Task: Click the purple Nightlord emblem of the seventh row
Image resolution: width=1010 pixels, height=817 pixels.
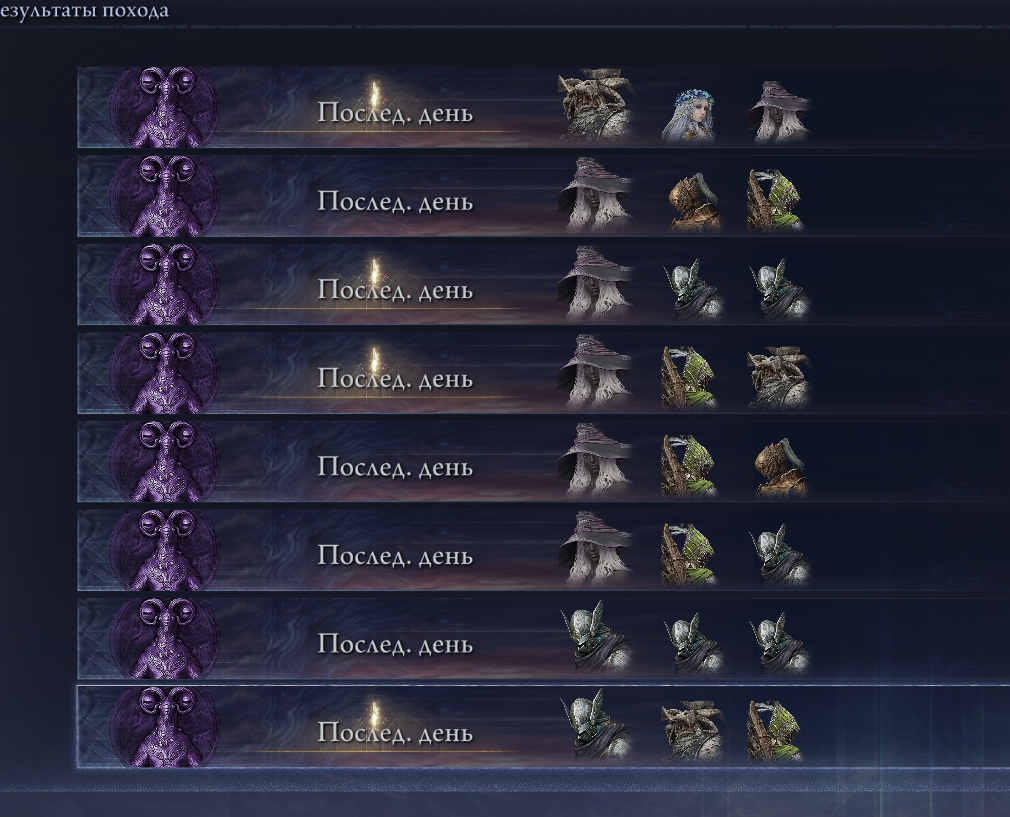Action: coord(164,639)
